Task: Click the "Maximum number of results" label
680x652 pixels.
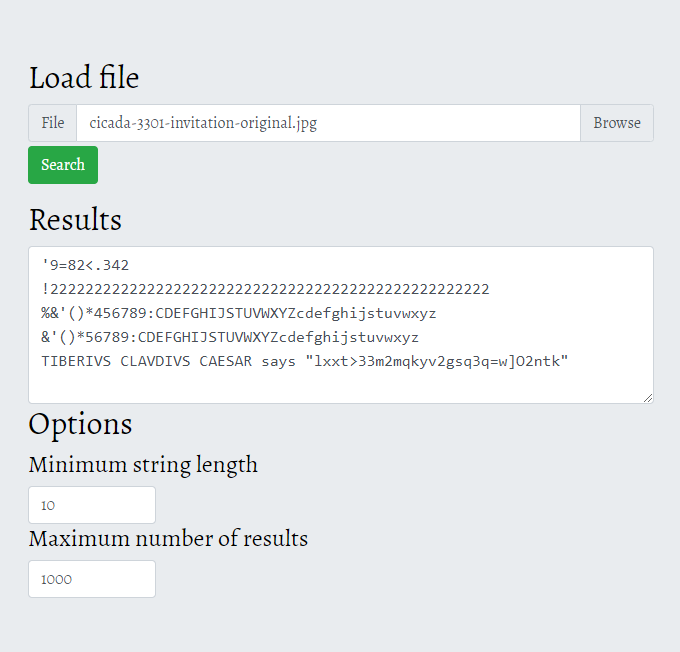Action: [x=168, y=539]
